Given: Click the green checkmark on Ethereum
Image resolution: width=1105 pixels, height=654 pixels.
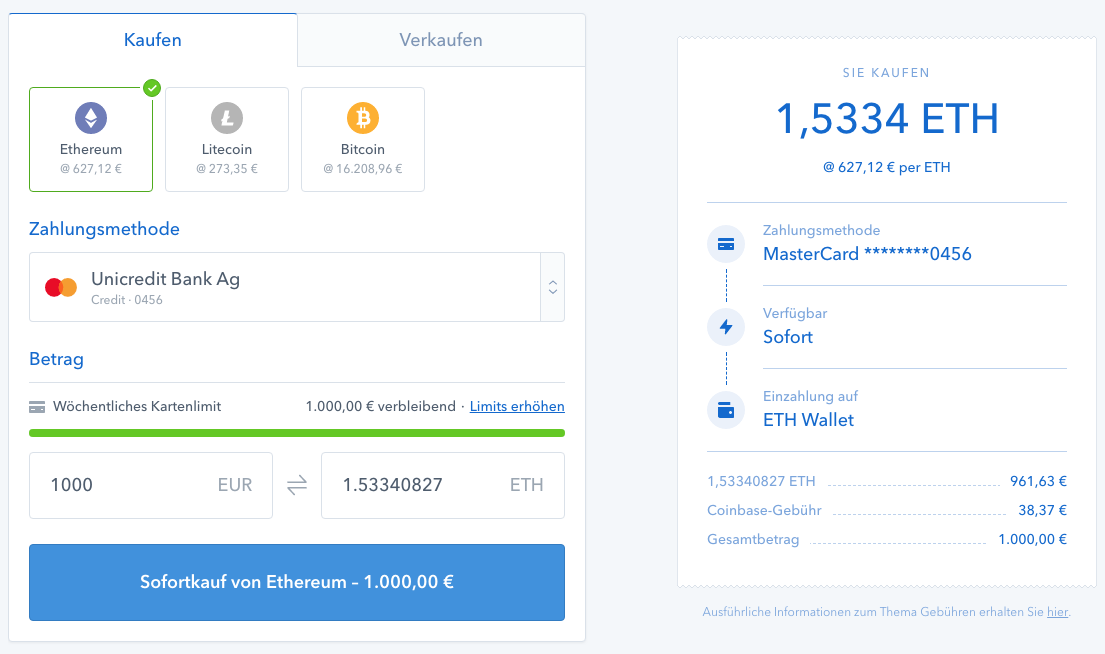Looking at the screenshot, I should click(x=152, y=88).
